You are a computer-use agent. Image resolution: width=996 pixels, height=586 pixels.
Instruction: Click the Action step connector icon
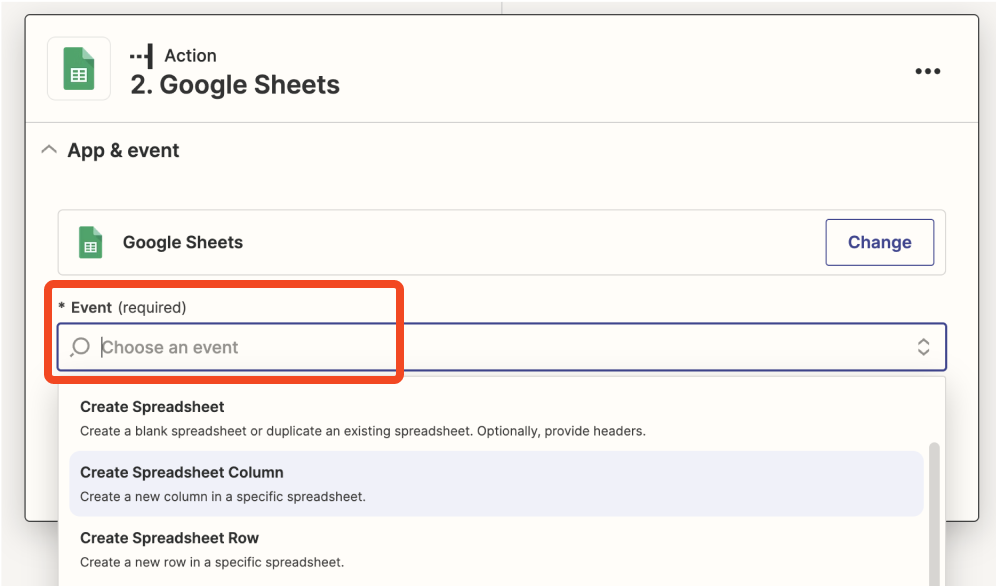coord(142,56)
